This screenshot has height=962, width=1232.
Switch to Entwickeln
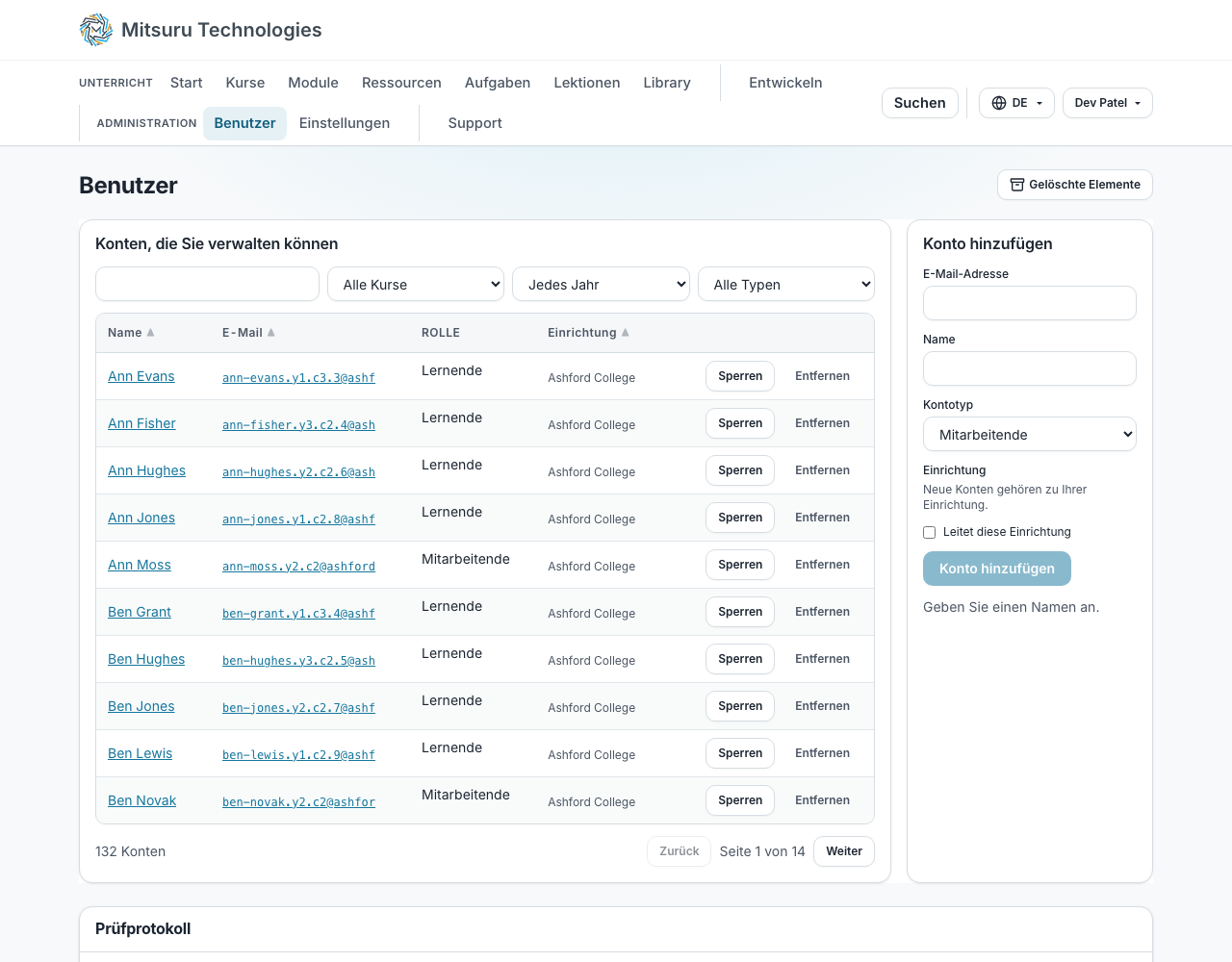click(x=785, y=83)
